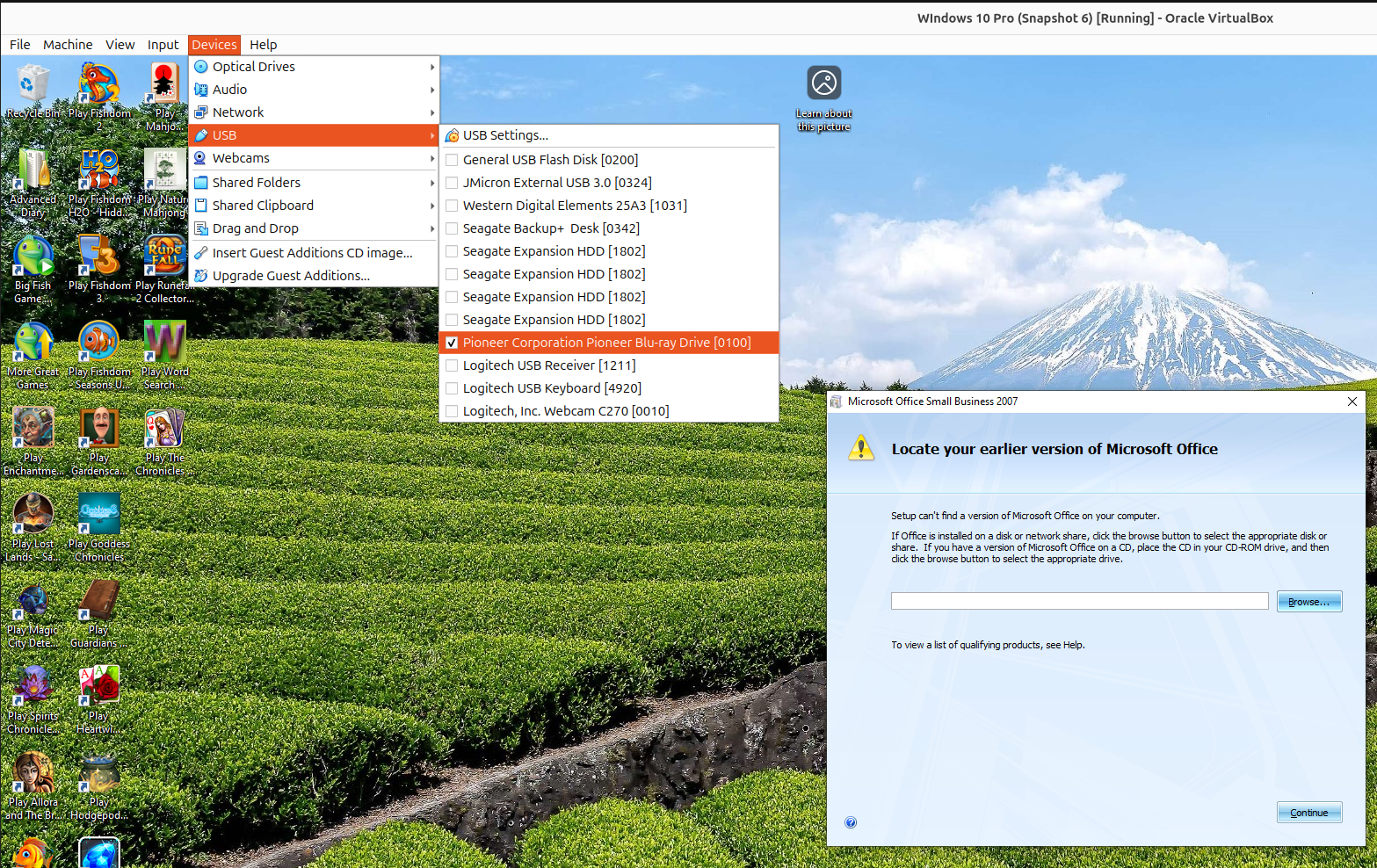
Task: Expand the Optical Drives submenu
Action: coord(314,67)
